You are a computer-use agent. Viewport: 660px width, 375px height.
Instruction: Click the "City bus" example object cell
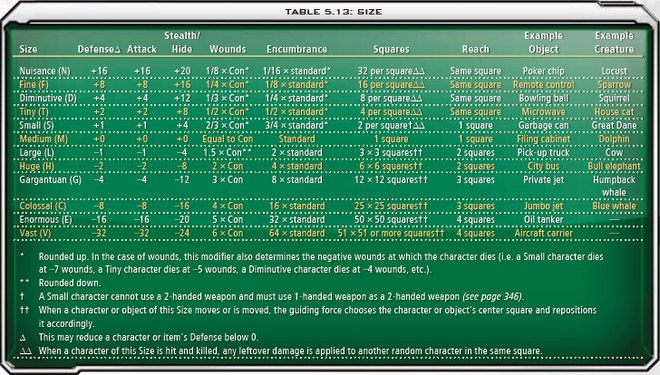tap(543, 166)
